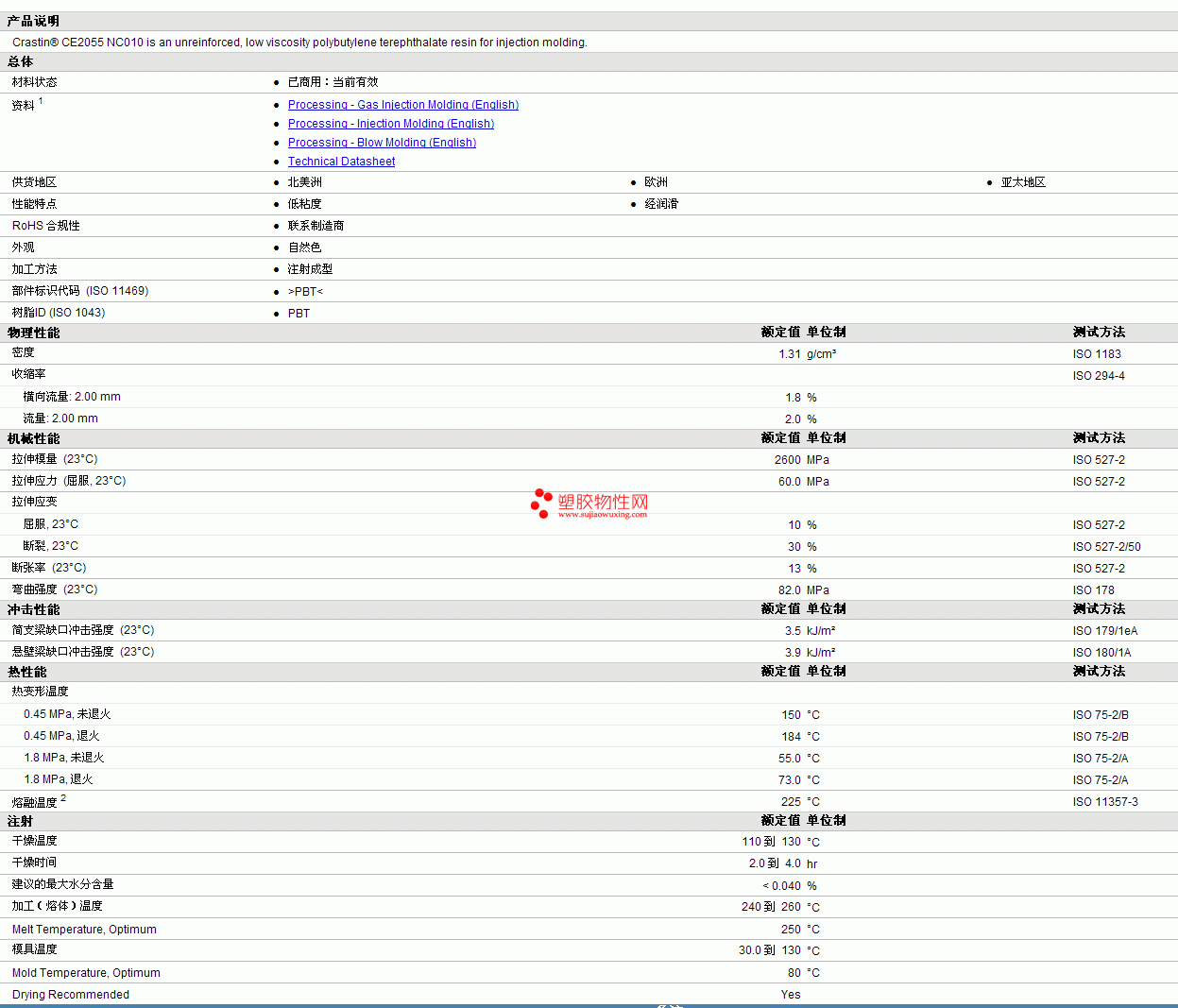
Task: Click the ISO 180/1A test method
Action: 1101,653
